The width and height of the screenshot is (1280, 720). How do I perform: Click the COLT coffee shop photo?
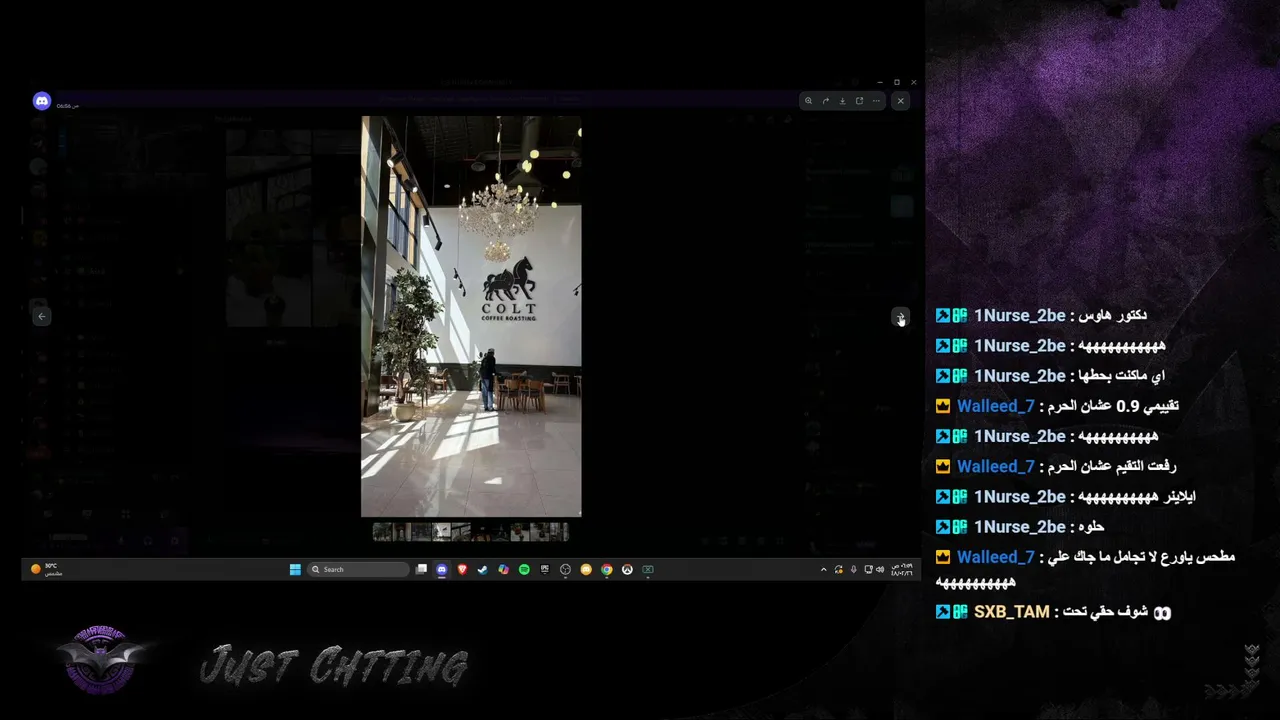pos(471,316)
